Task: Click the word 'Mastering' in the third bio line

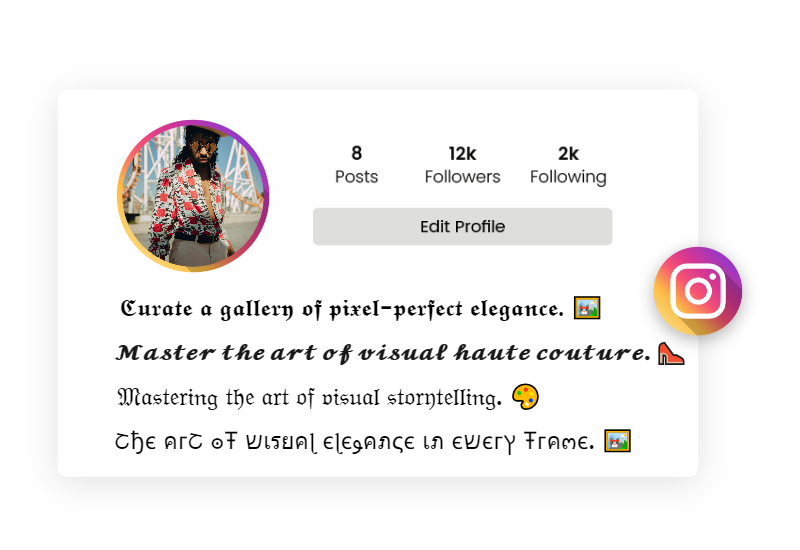Action: 168,398
